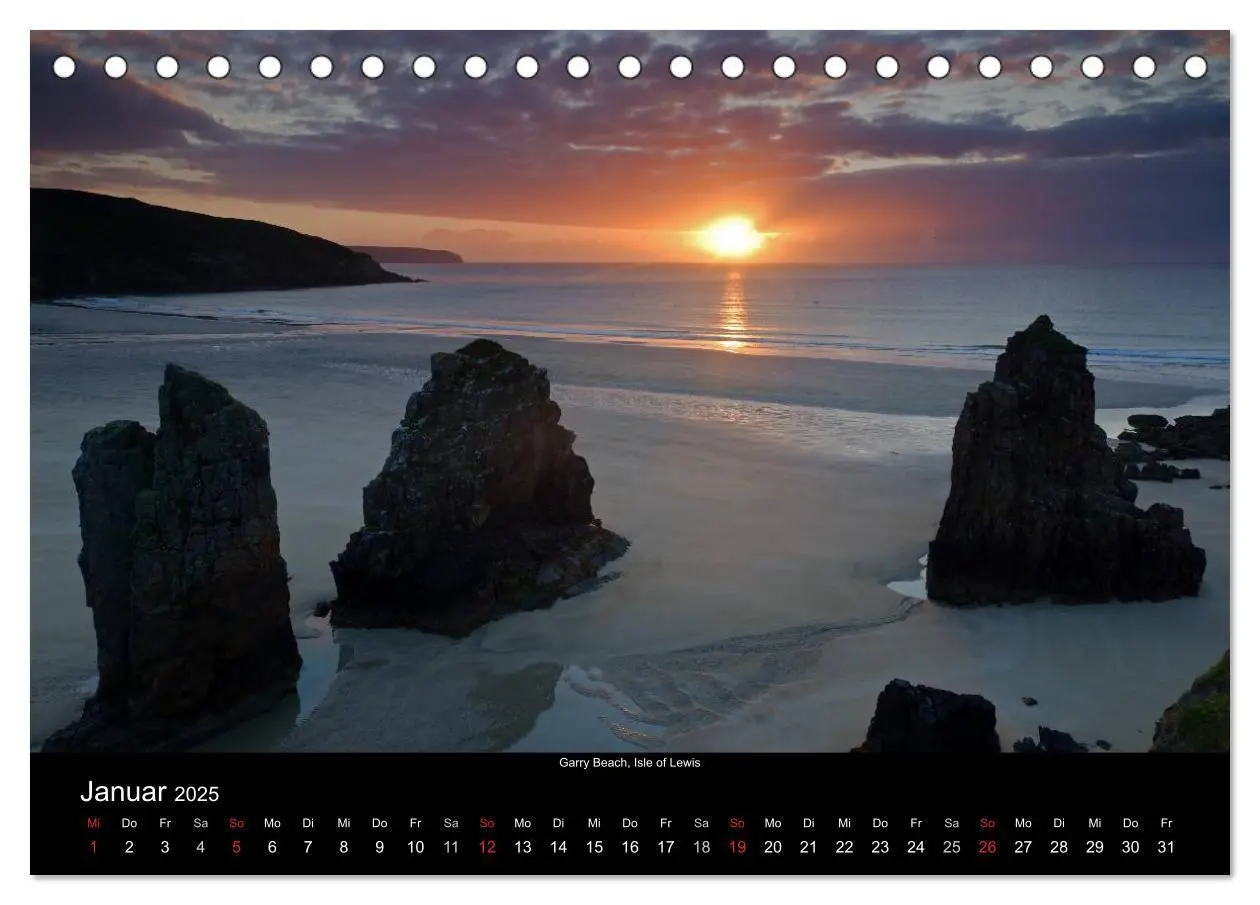The image size is (1260, 905).
Task: Click the 'Sa' label above date 18
Action: pyautogui.click(x=701, y=823)
